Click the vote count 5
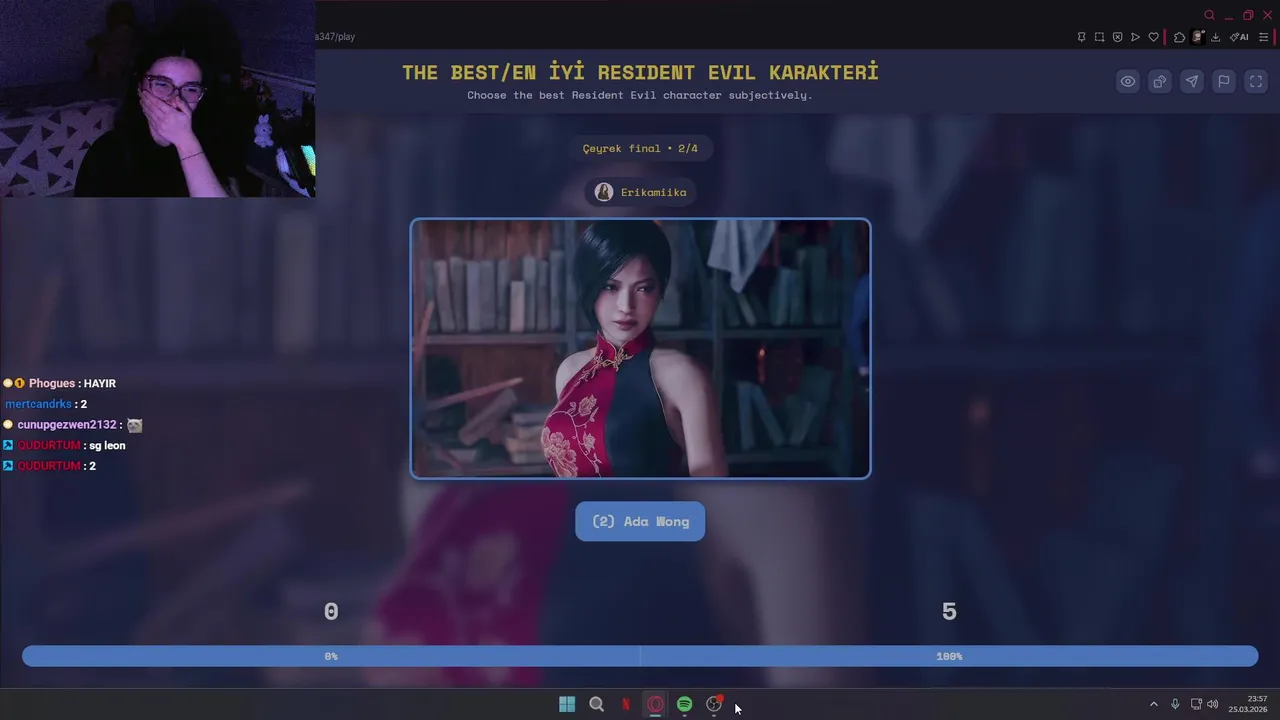1280x720 pixels. point(949,611)
